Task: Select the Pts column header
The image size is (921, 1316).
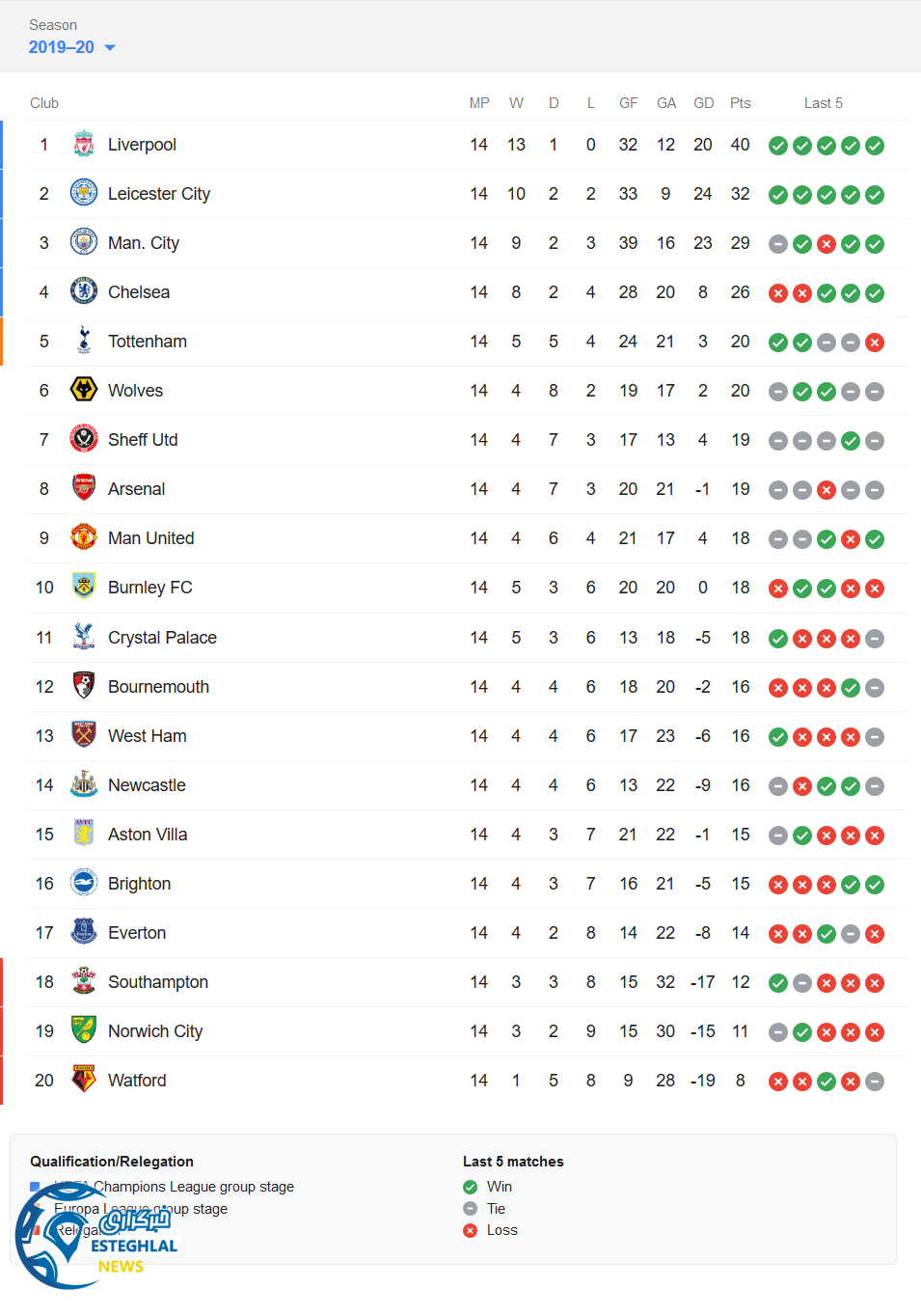Action: [740, 103]
